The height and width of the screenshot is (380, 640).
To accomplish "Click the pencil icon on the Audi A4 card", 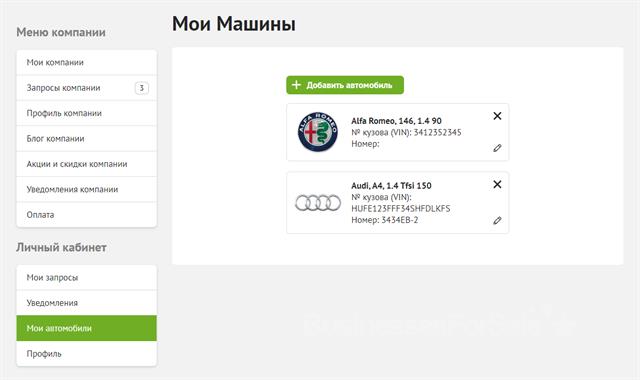I will coord(497,220).
